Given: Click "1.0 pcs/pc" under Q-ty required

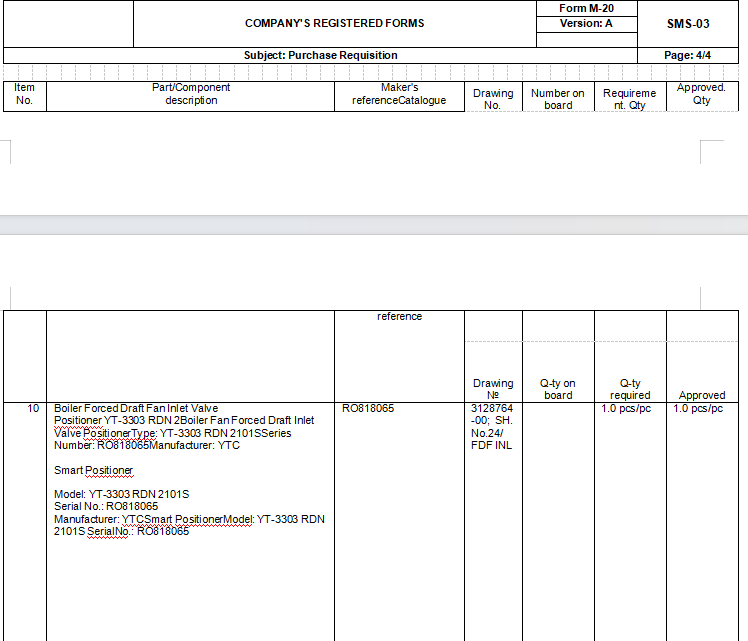Looking at the screenshot, I should (626, 409).
